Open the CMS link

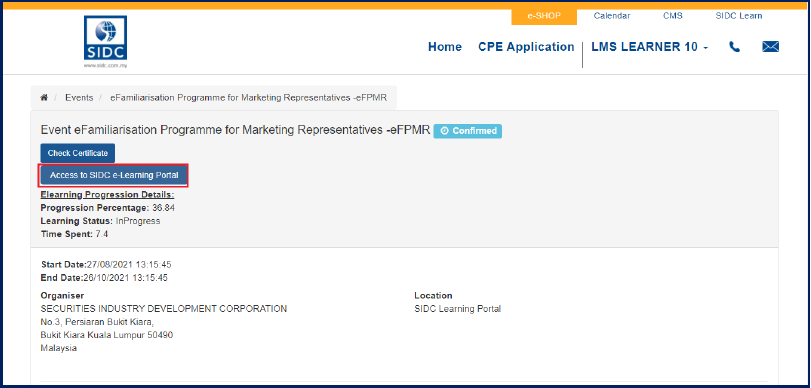pos(673,16)
